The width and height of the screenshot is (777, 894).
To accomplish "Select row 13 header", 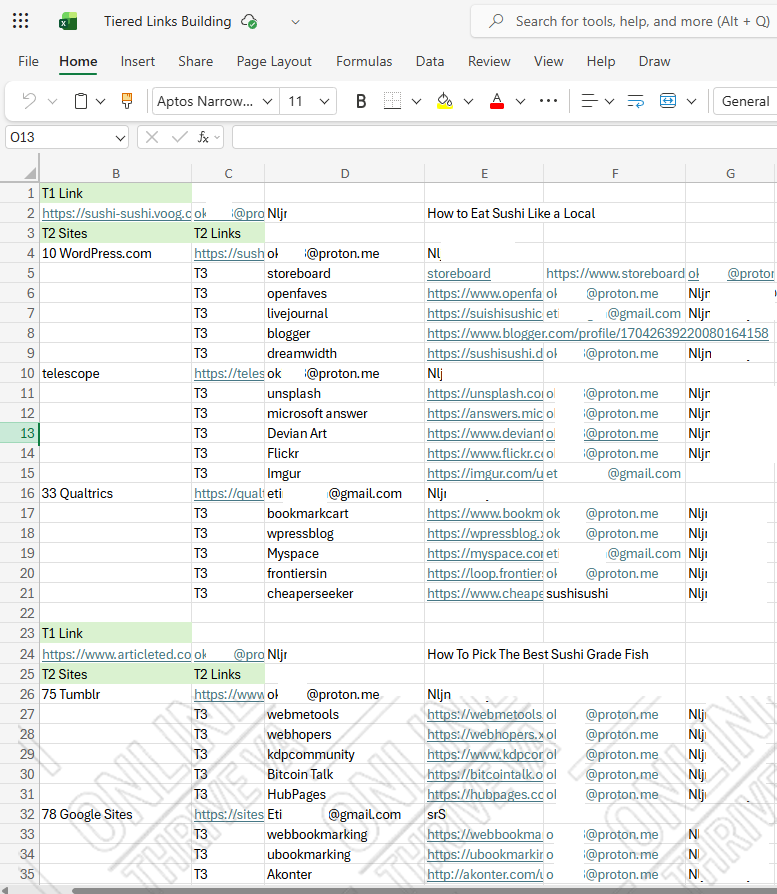I will pos(19,433).
